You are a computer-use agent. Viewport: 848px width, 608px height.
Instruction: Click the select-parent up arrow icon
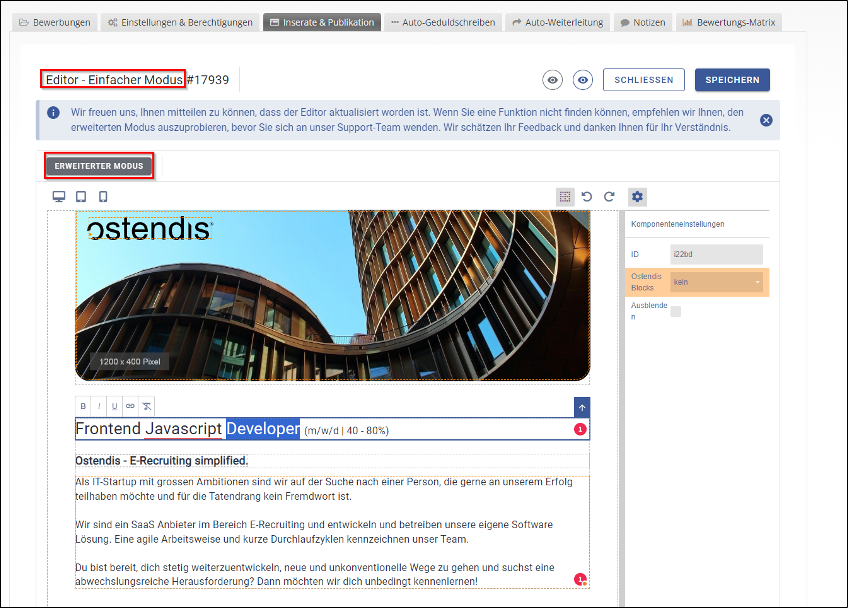coord(582,407)
